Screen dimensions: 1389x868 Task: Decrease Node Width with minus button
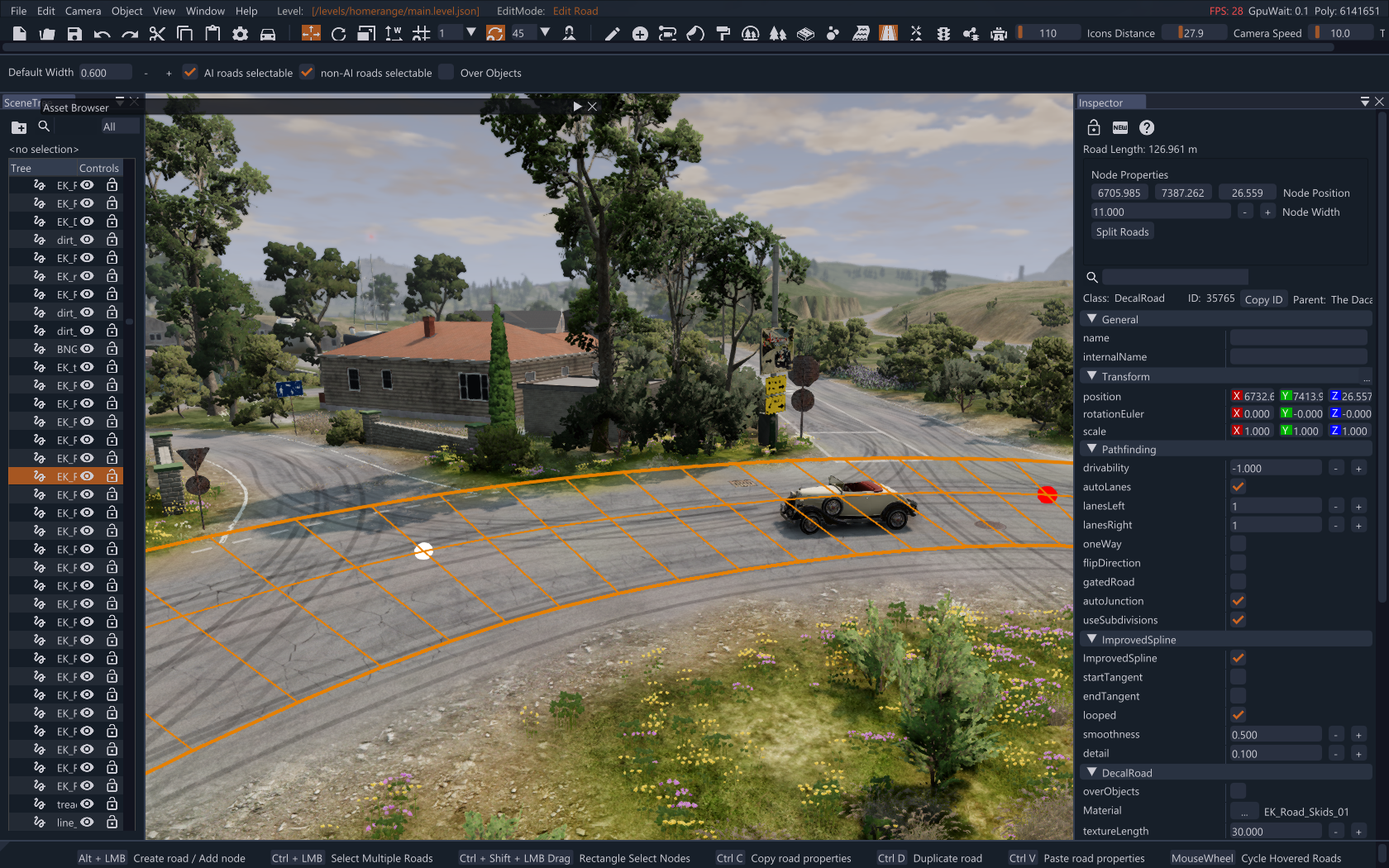click(1245, 212)
